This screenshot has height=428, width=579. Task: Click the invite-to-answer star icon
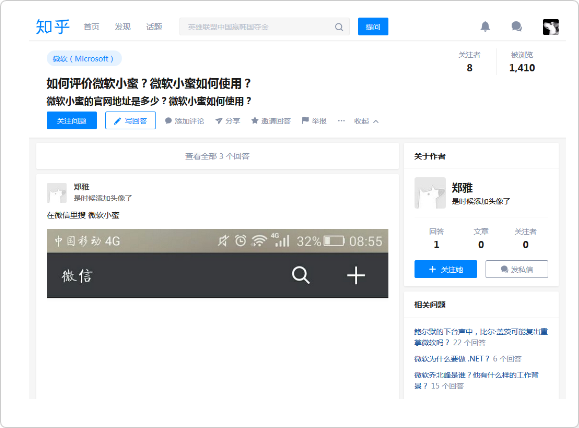[x=254, y=120]
